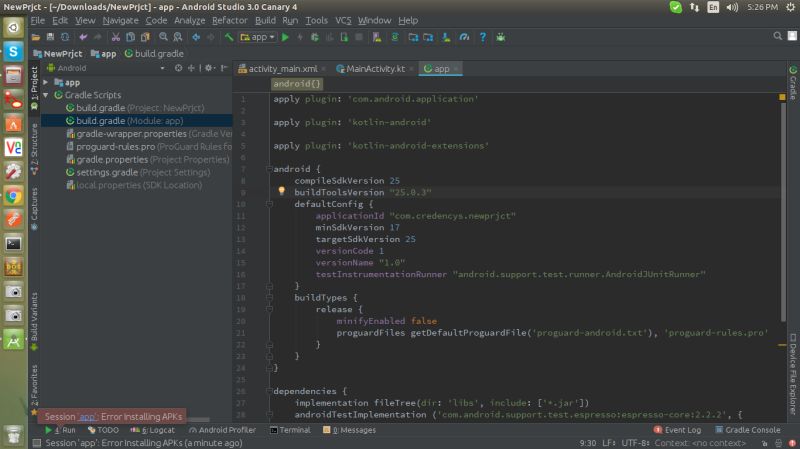Image resolution: width=800 pixels, height=449 pixels.
Task: Click the Back navigation arrow icon
Action: point(196,37)
